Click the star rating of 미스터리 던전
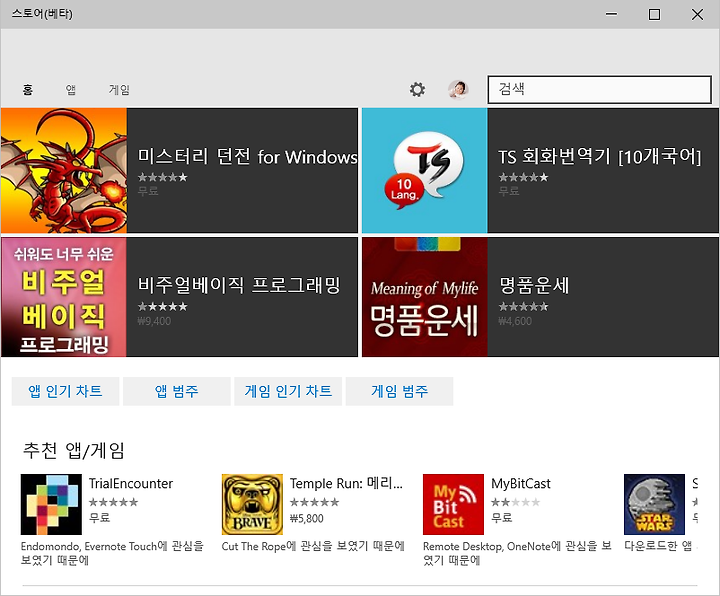 tap(163, 177)
